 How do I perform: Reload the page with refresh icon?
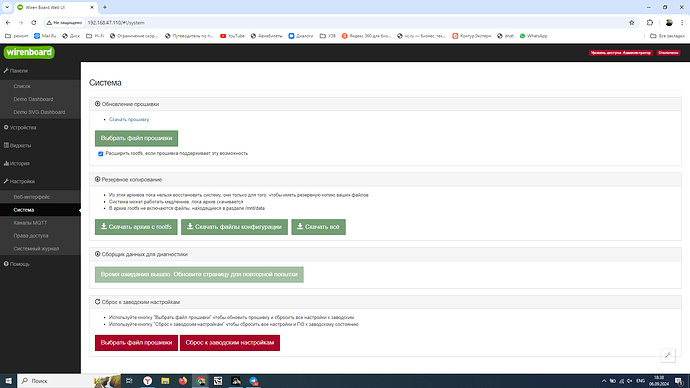tap(34, 22)
